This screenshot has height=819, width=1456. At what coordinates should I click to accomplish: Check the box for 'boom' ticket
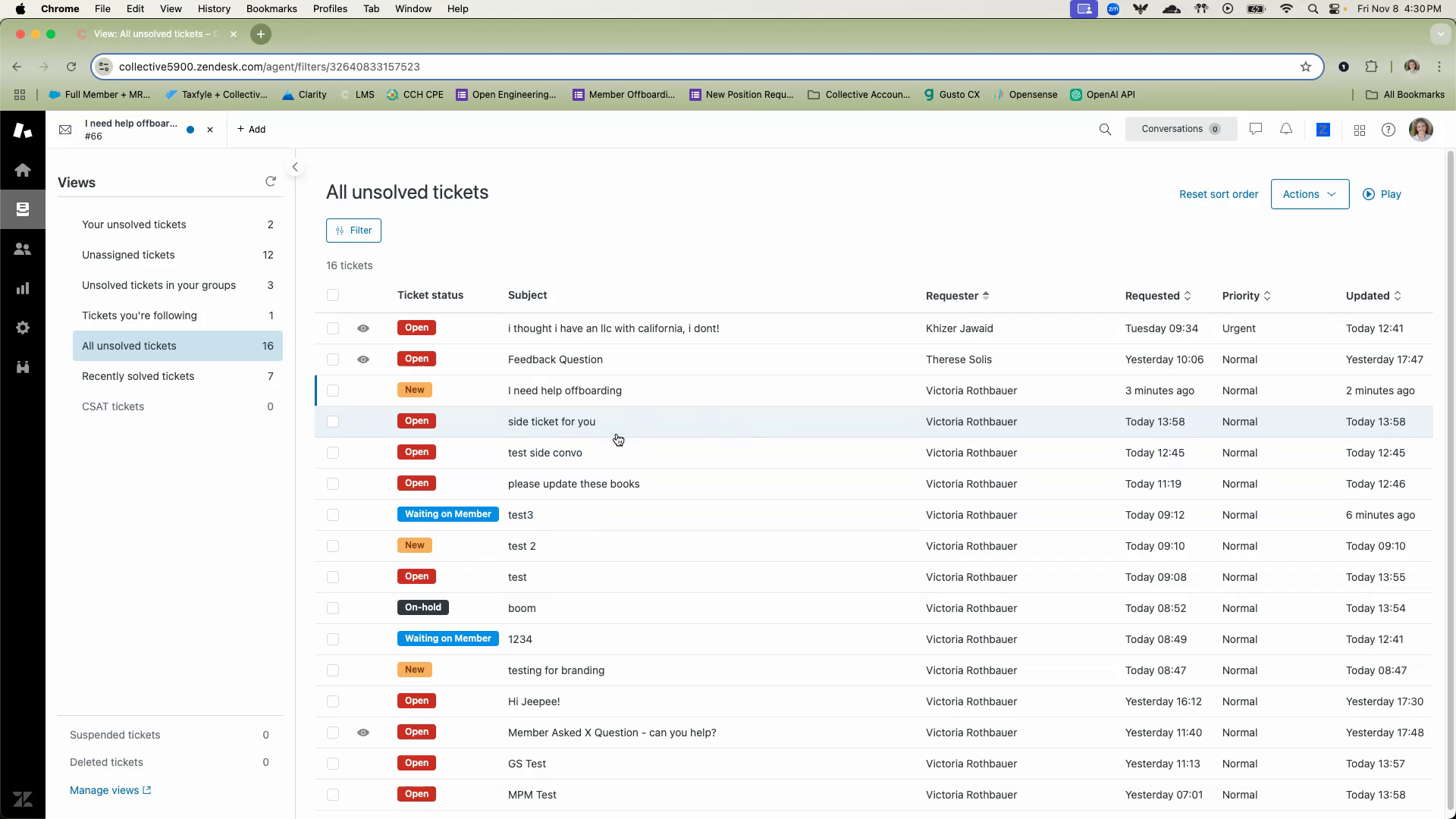click(333, 608)
